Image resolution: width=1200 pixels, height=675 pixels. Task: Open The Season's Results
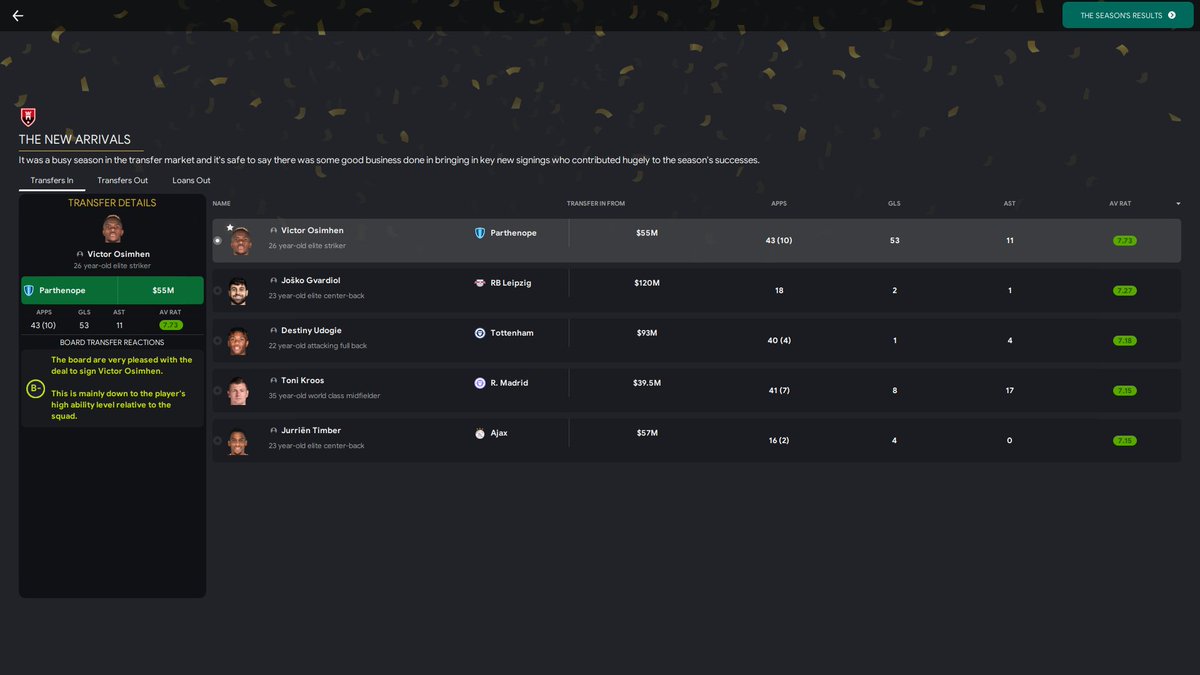click(1128, 15)
